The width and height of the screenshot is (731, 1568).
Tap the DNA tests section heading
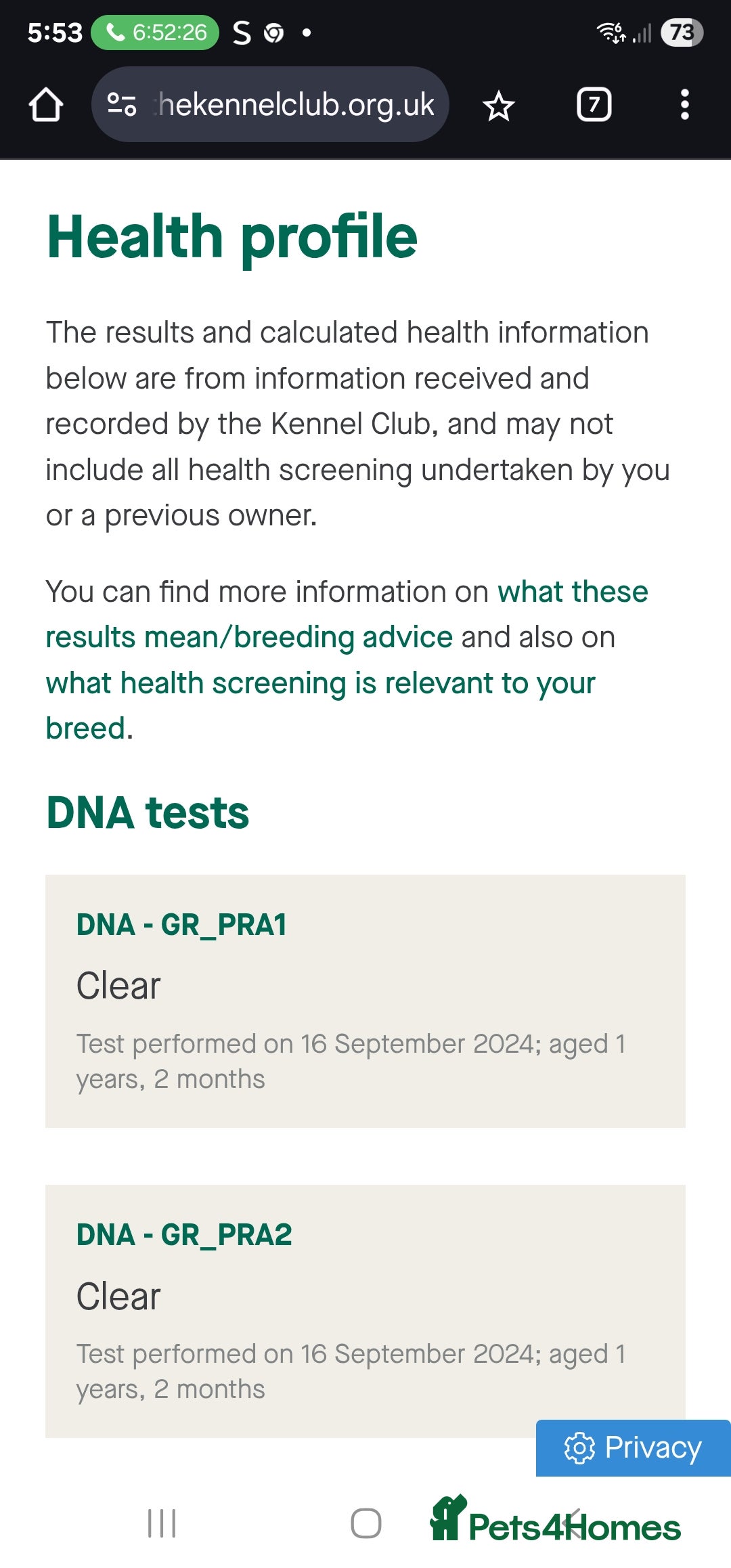pyautogui.click(x=148, y=812)
